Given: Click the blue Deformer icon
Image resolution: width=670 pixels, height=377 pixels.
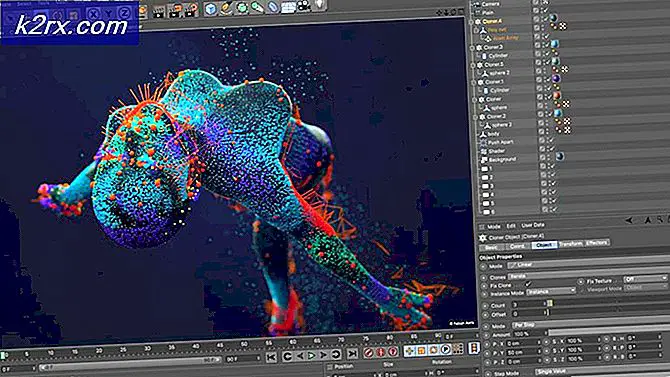Looking at the screenshot, I should [x=273, y=6].
